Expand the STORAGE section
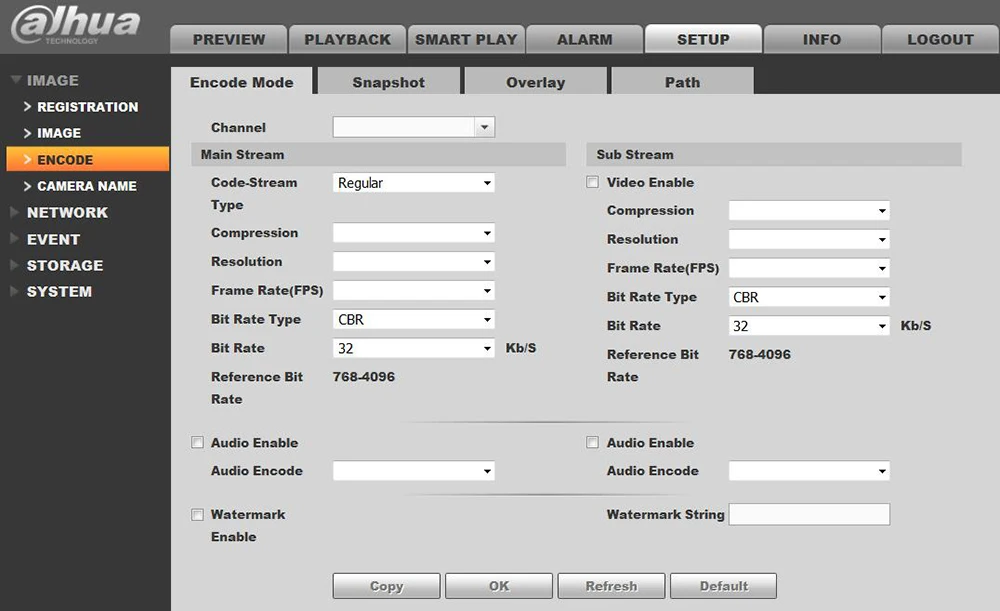 pos(64,265)
